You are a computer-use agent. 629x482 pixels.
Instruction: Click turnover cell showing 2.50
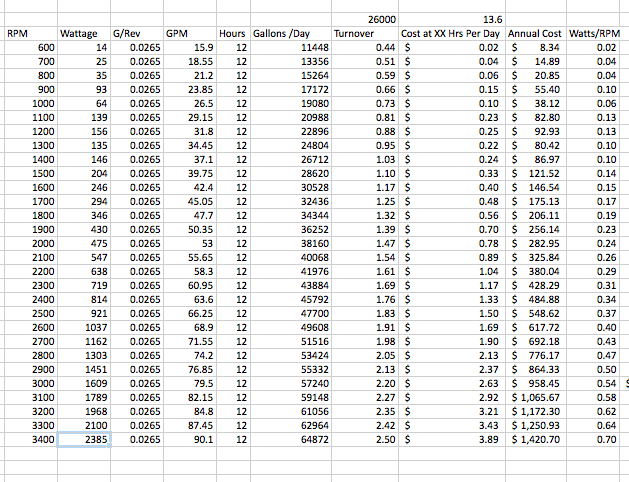pyautogui.click(x=365, y=439)
